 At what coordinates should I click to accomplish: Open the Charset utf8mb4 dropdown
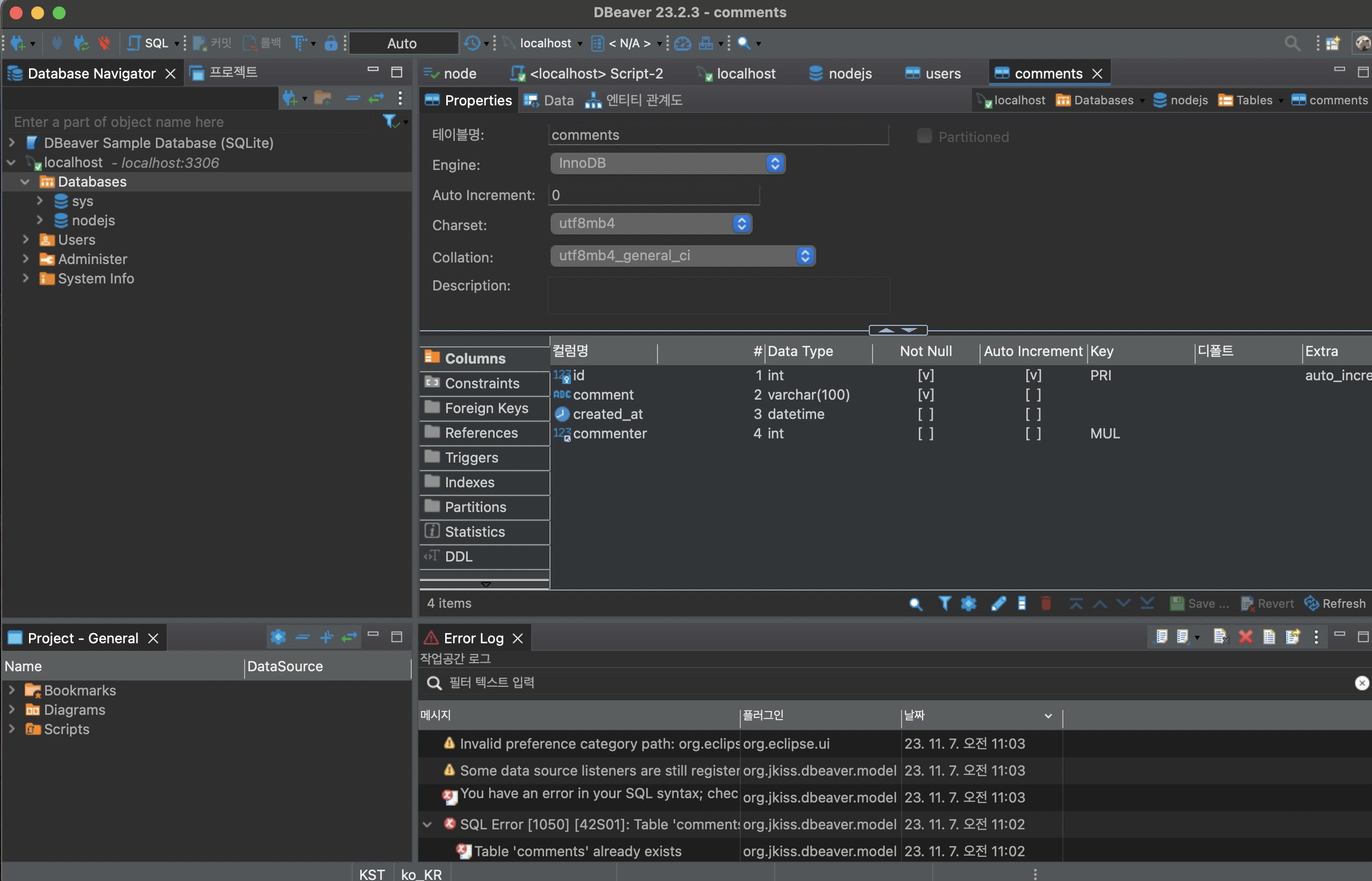tap(651, 223)
